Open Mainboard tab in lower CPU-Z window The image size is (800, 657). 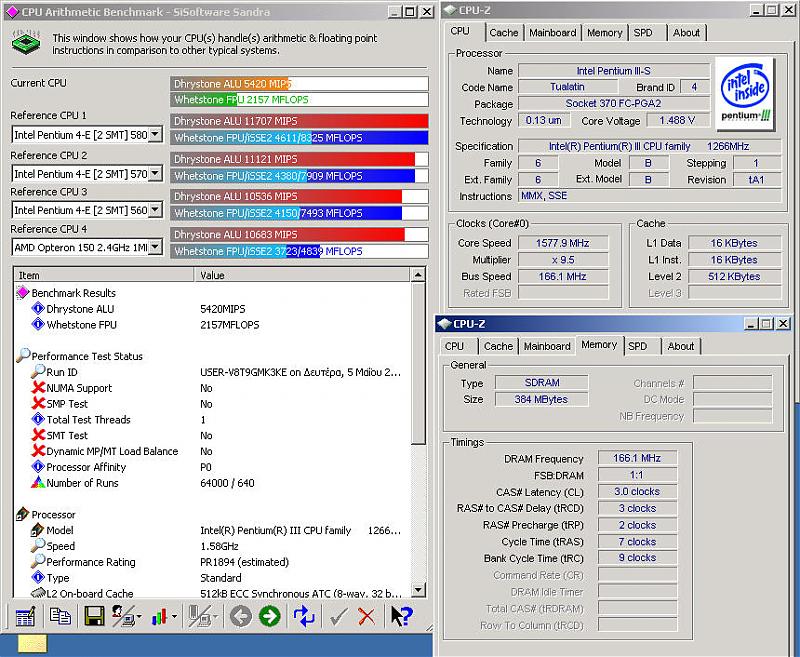pos(547,346)
